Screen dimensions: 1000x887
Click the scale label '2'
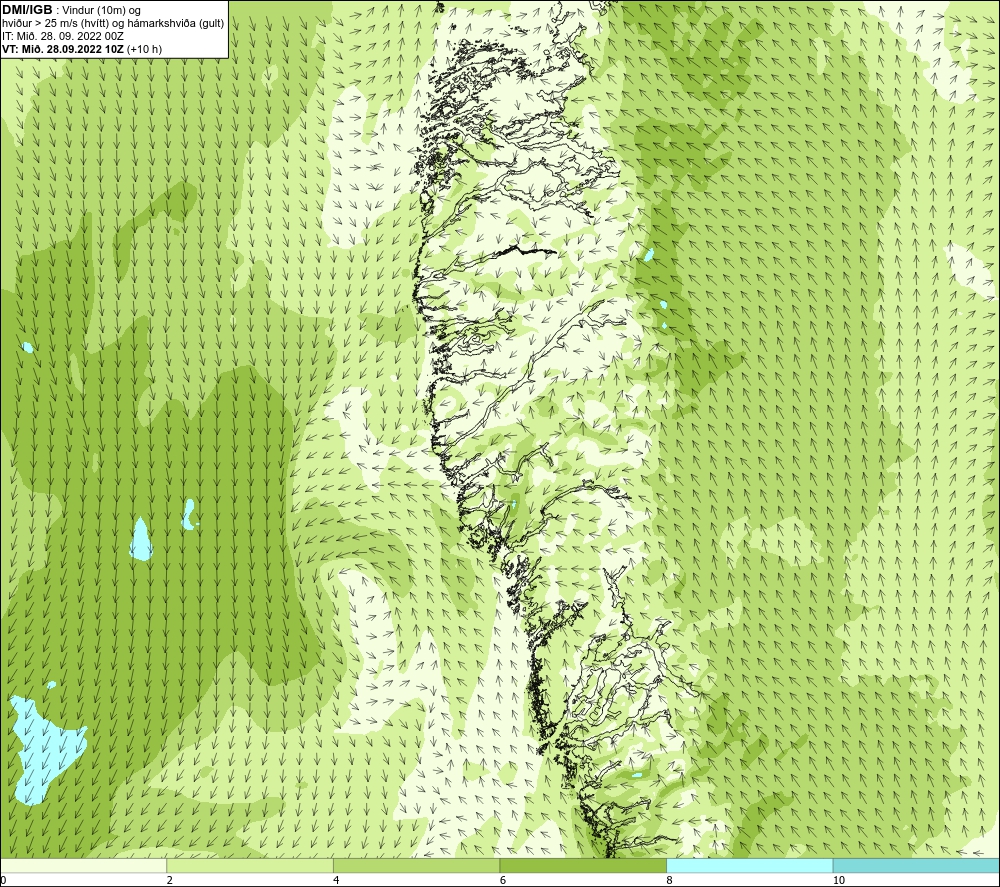point(170,880)
